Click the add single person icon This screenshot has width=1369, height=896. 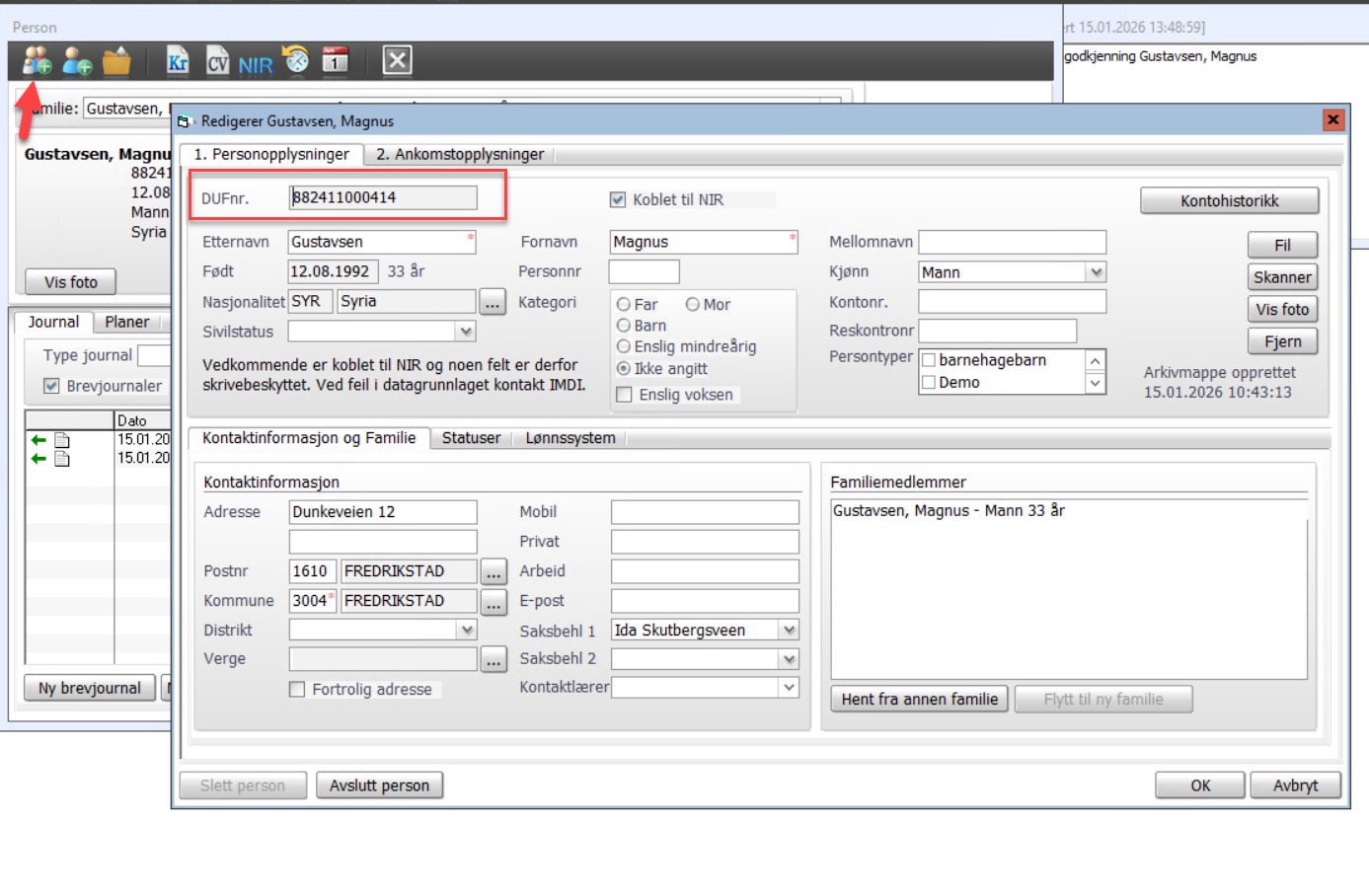pos(77,61)
